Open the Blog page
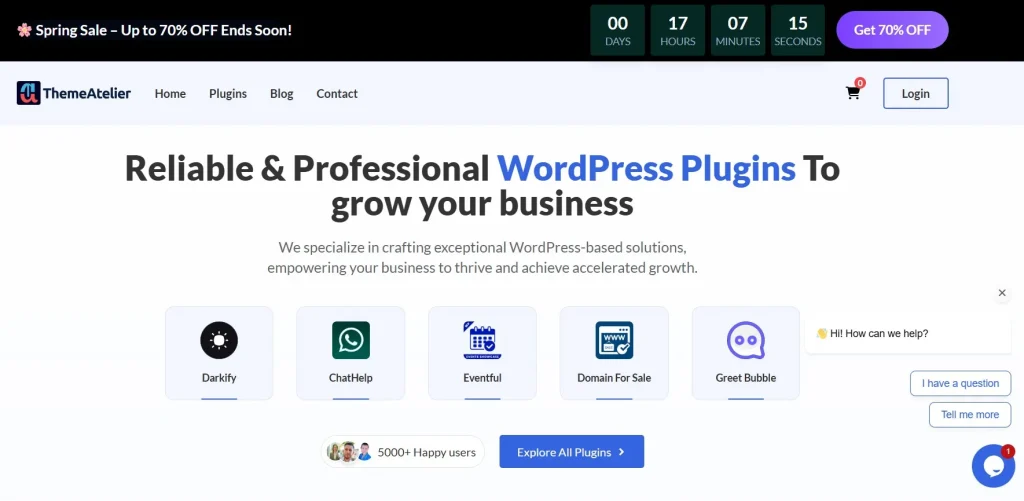The width and height of the screenshot is (1024, 501). (281, 93)
